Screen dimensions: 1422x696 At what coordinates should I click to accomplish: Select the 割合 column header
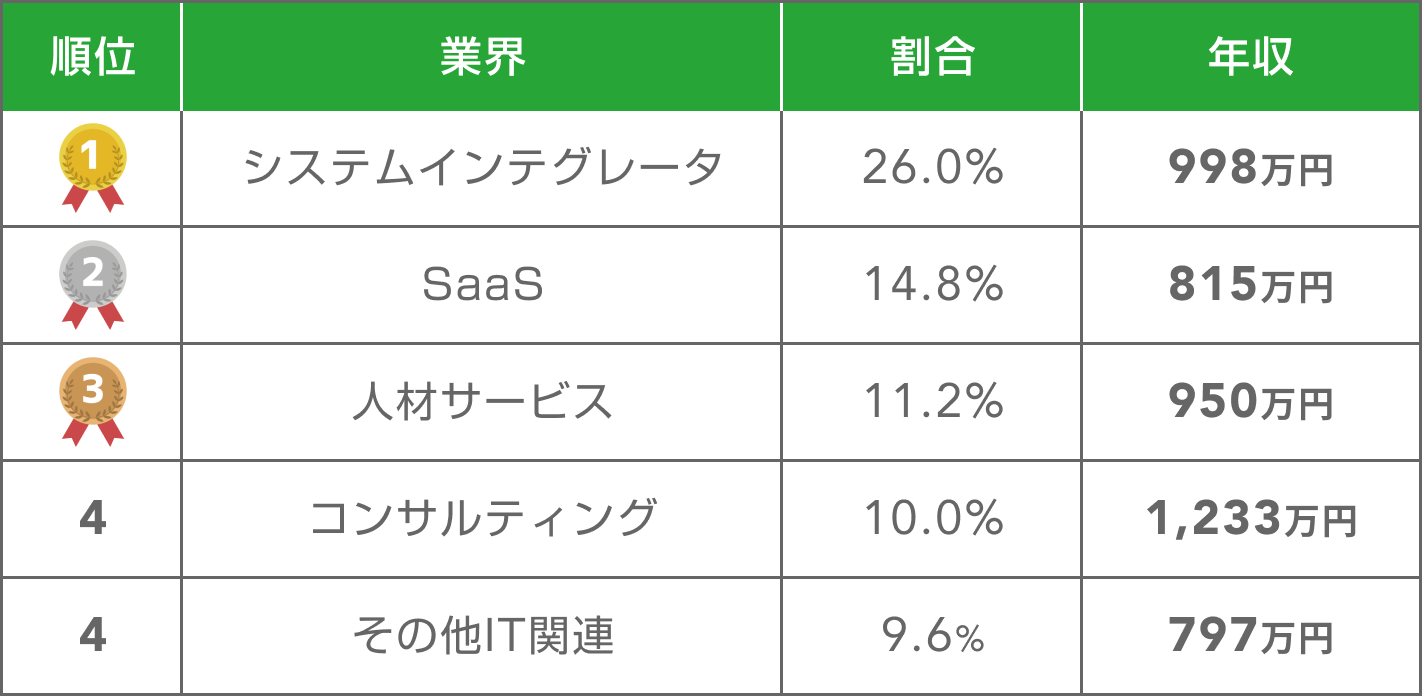point(932,57)
